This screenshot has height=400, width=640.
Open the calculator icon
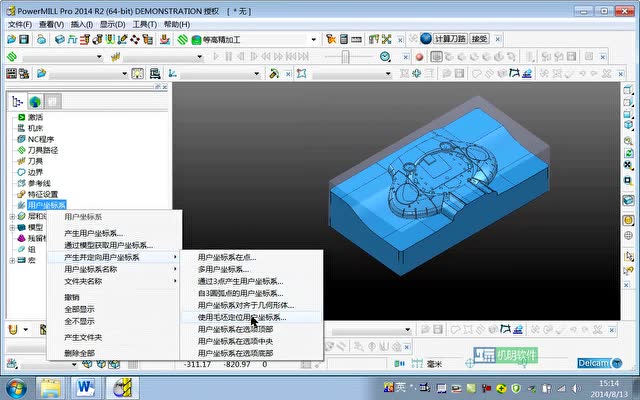tap(344, 39)
